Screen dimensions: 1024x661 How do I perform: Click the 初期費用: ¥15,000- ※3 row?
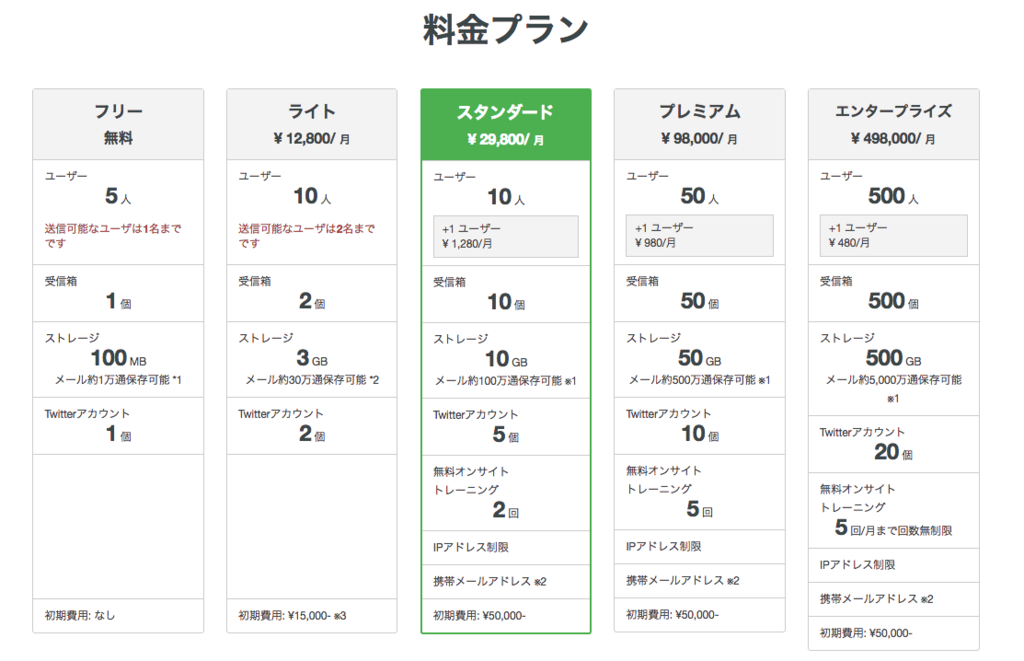(x=312, y=615)
